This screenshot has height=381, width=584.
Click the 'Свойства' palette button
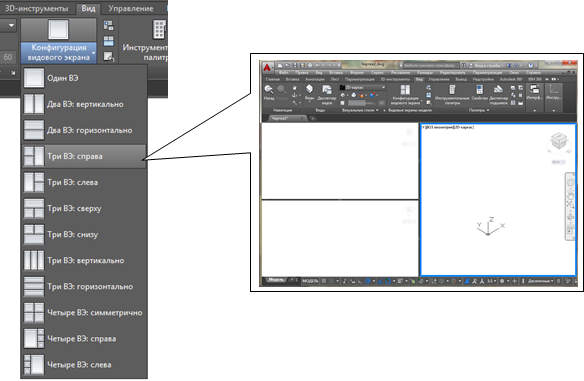[x=479, y=93]
